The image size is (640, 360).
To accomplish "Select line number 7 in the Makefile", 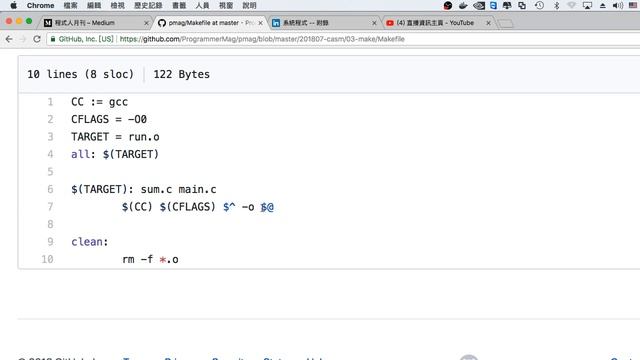I will (x=50, y=207).
